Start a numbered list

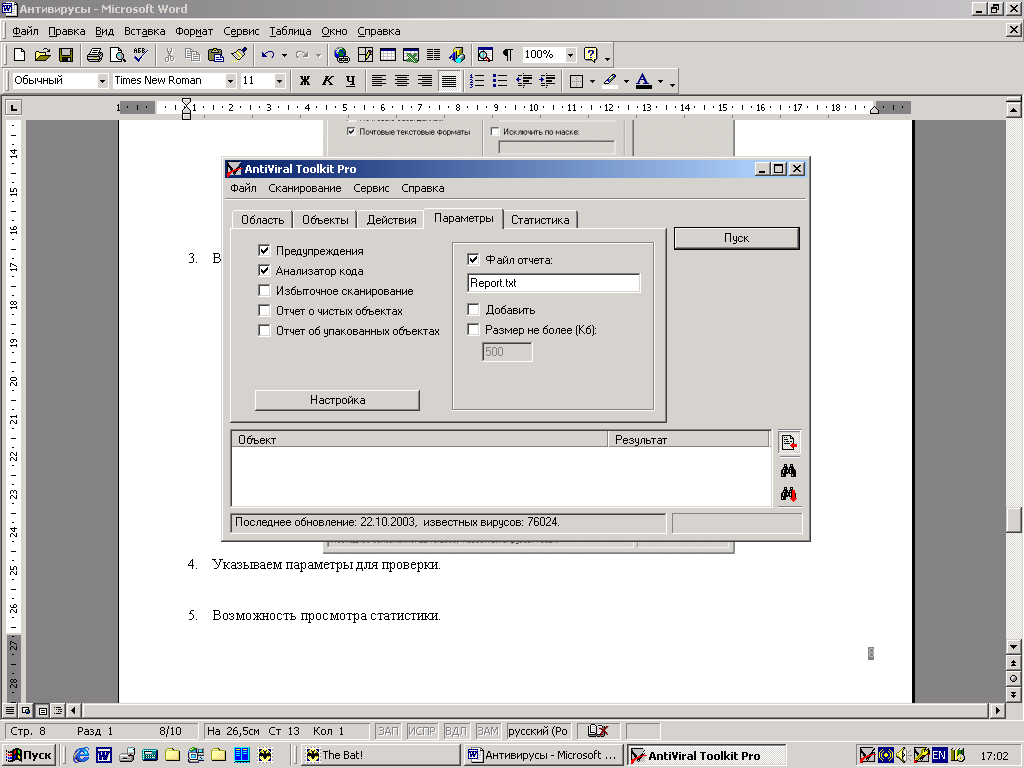(477, 81)
